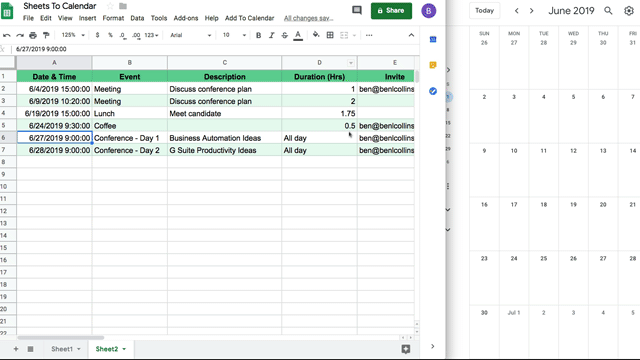Open Sheet1 tab options arrow
This screenshot has height=360, width=640.
[x=79, y=349]
